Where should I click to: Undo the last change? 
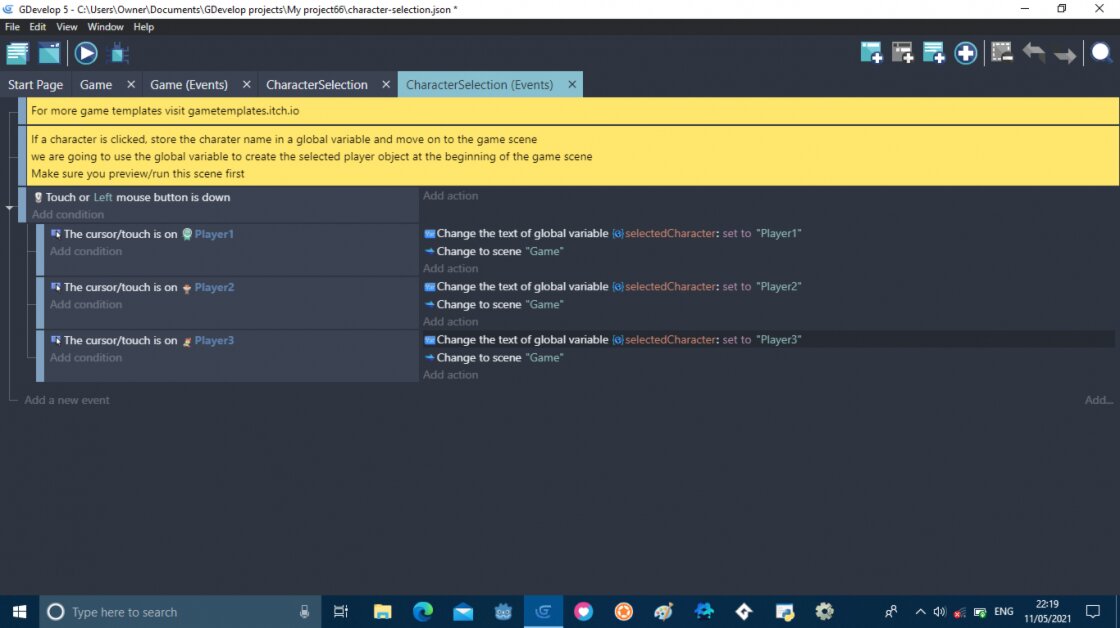[x=1035, y=53]
